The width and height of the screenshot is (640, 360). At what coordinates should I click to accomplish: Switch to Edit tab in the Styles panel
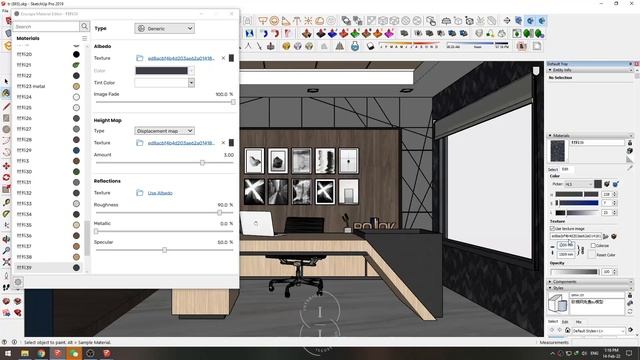pyautogui.click(x=565, y=322)
